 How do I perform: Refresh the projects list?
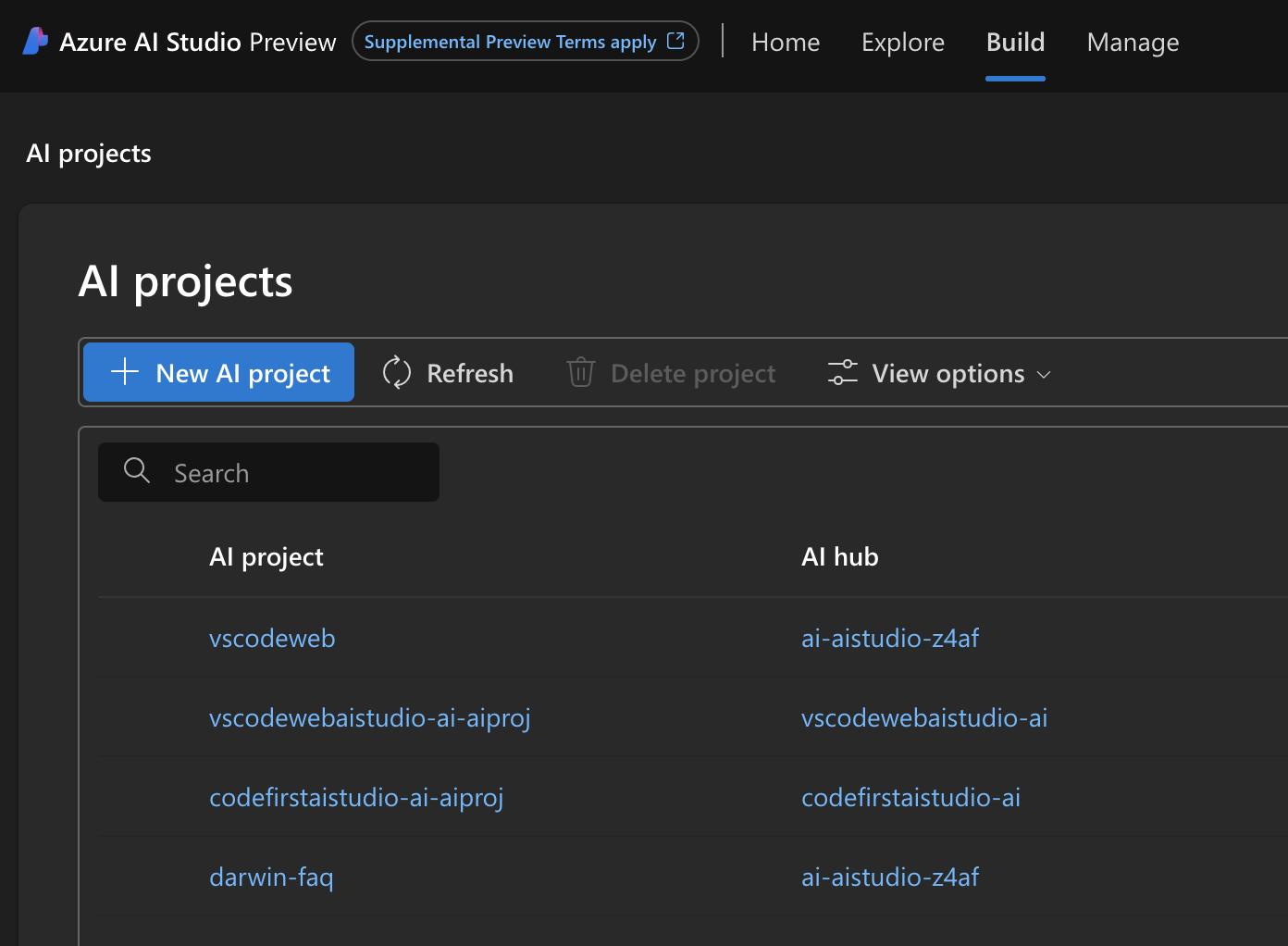click(448, 372)
